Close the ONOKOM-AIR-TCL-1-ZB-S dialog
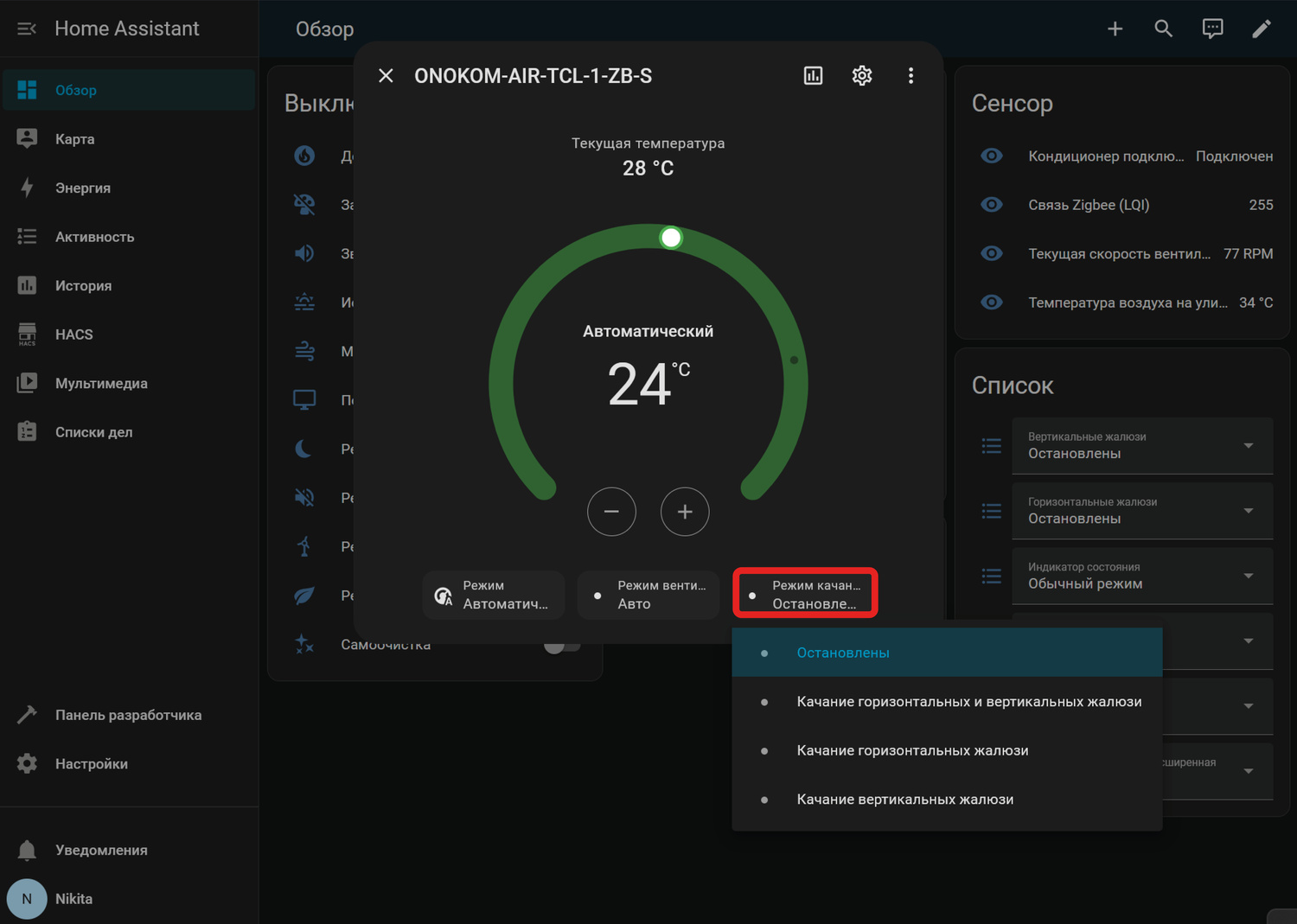 point(386,76)
